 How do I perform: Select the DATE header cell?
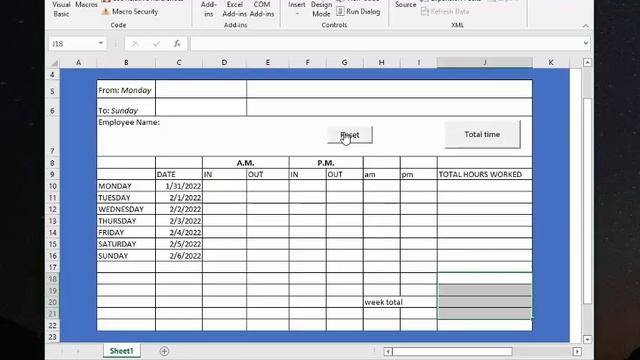(179, 174)
